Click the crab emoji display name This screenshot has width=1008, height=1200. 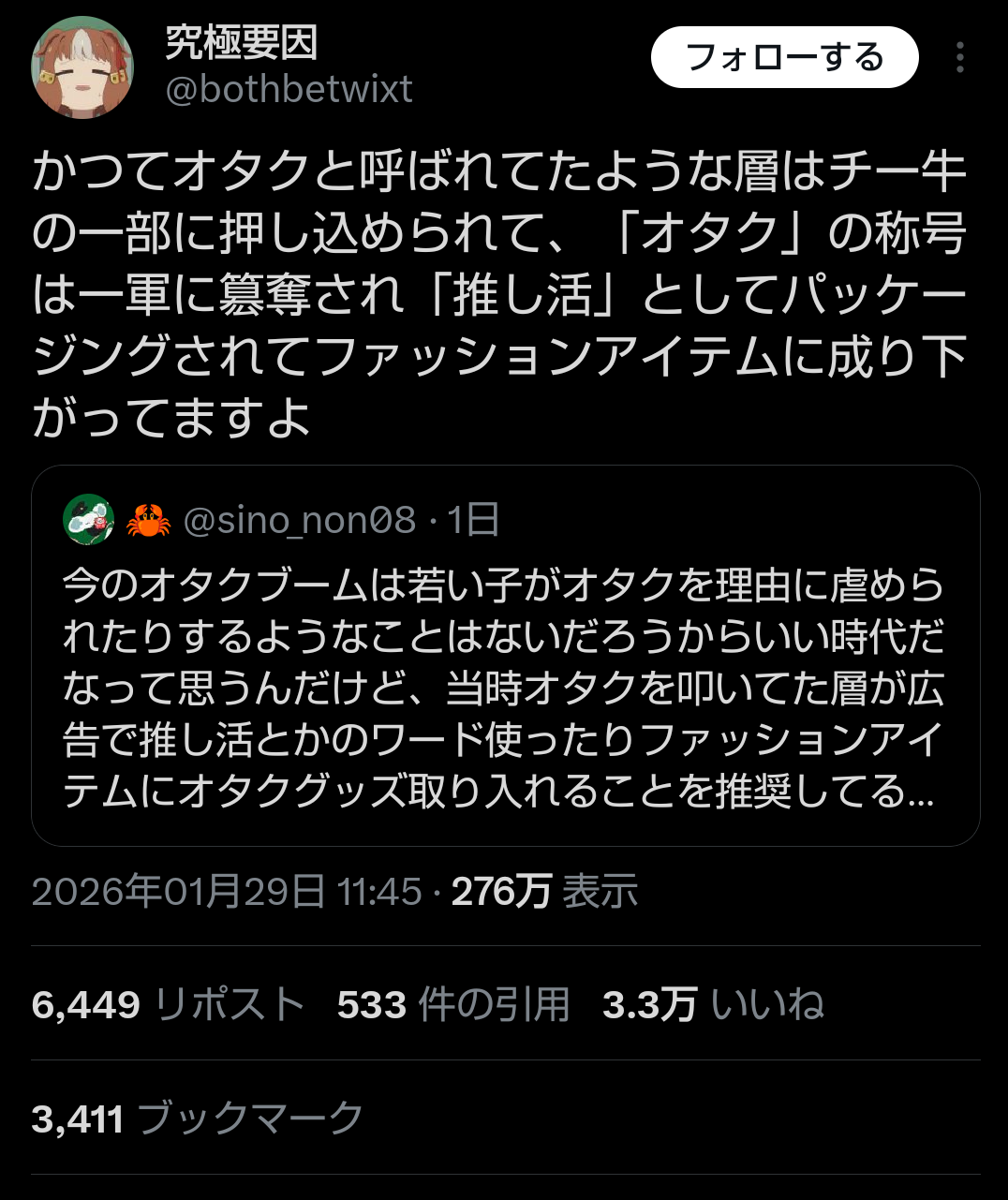pyautogui.click(x=148, y=520)
